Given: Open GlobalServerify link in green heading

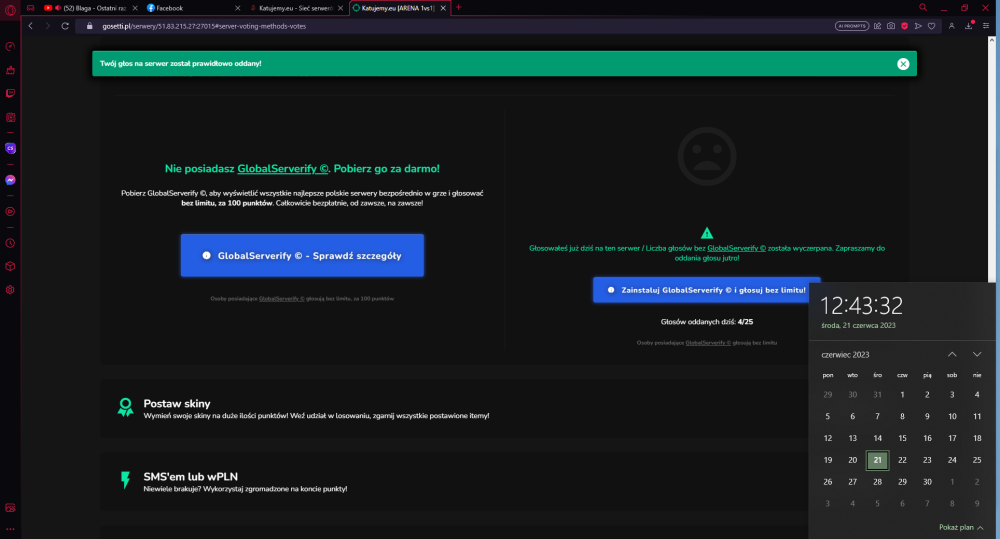Looking at the screenshot, I should coord(283,169).
